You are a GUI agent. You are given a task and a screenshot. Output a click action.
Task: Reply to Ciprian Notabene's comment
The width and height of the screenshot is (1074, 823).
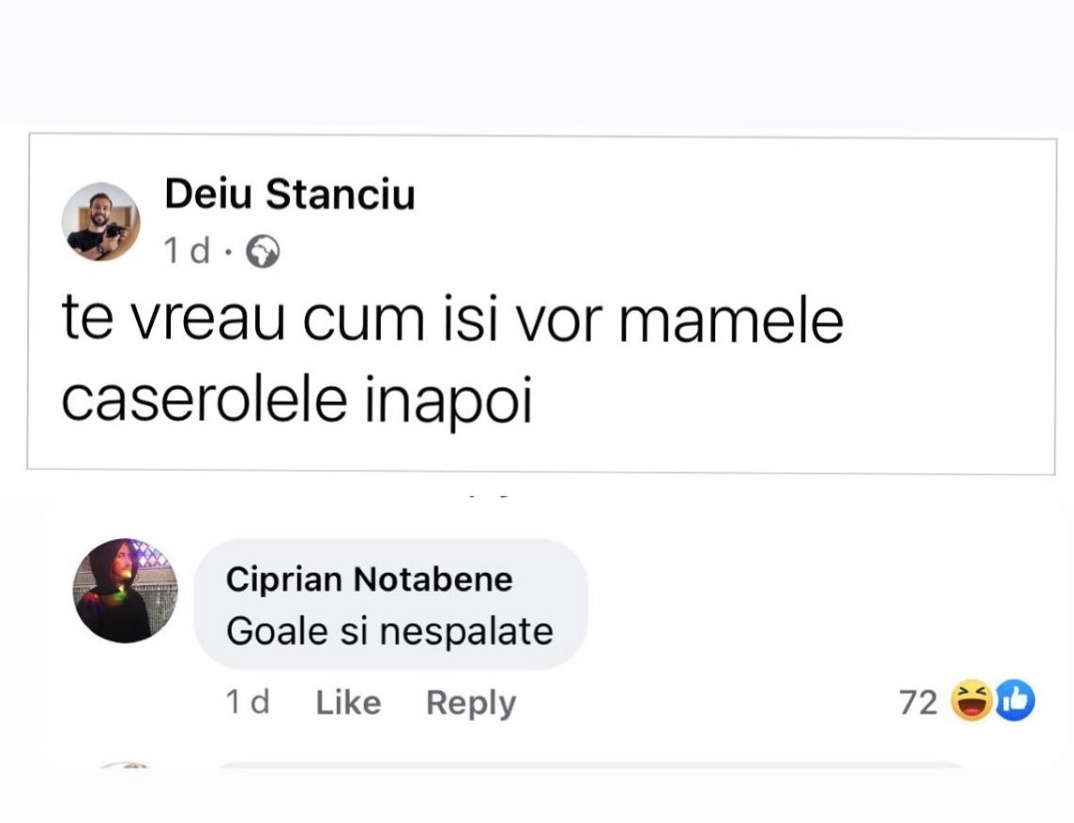[x=470, y=703]
